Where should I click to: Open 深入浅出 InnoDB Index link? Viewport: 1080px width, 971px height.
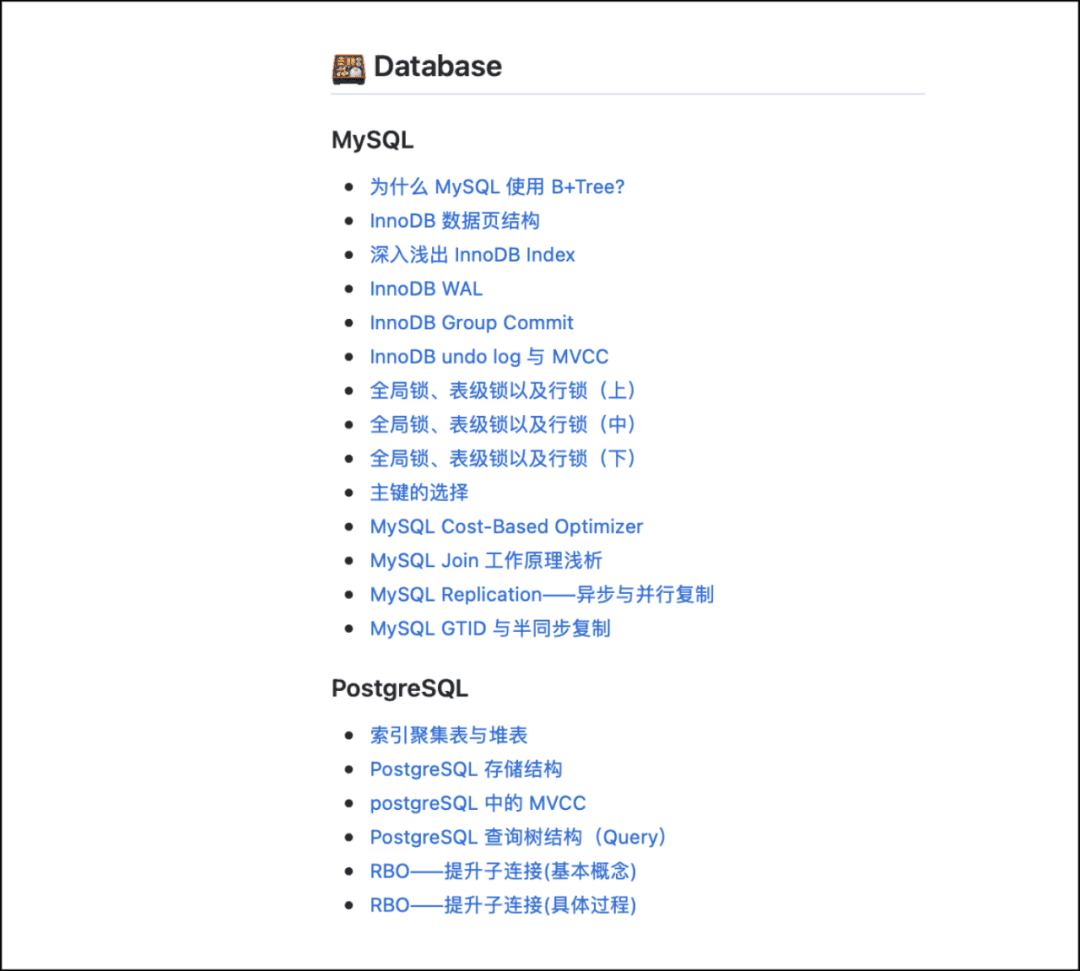(x=472, y=255)
